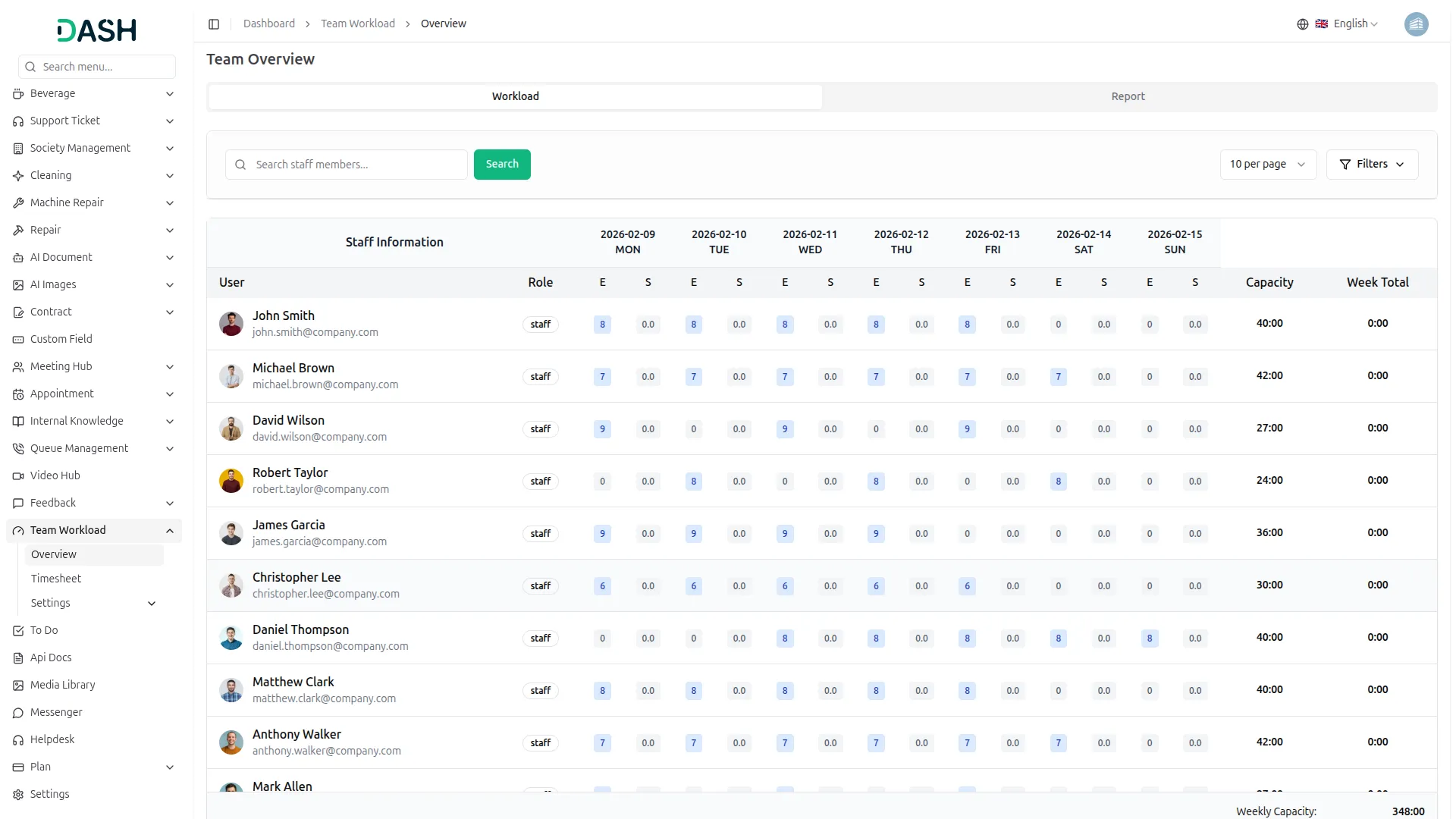1456x819 pixels.
Task: Select the Workload tab
Action: click(x=516, y=97)
